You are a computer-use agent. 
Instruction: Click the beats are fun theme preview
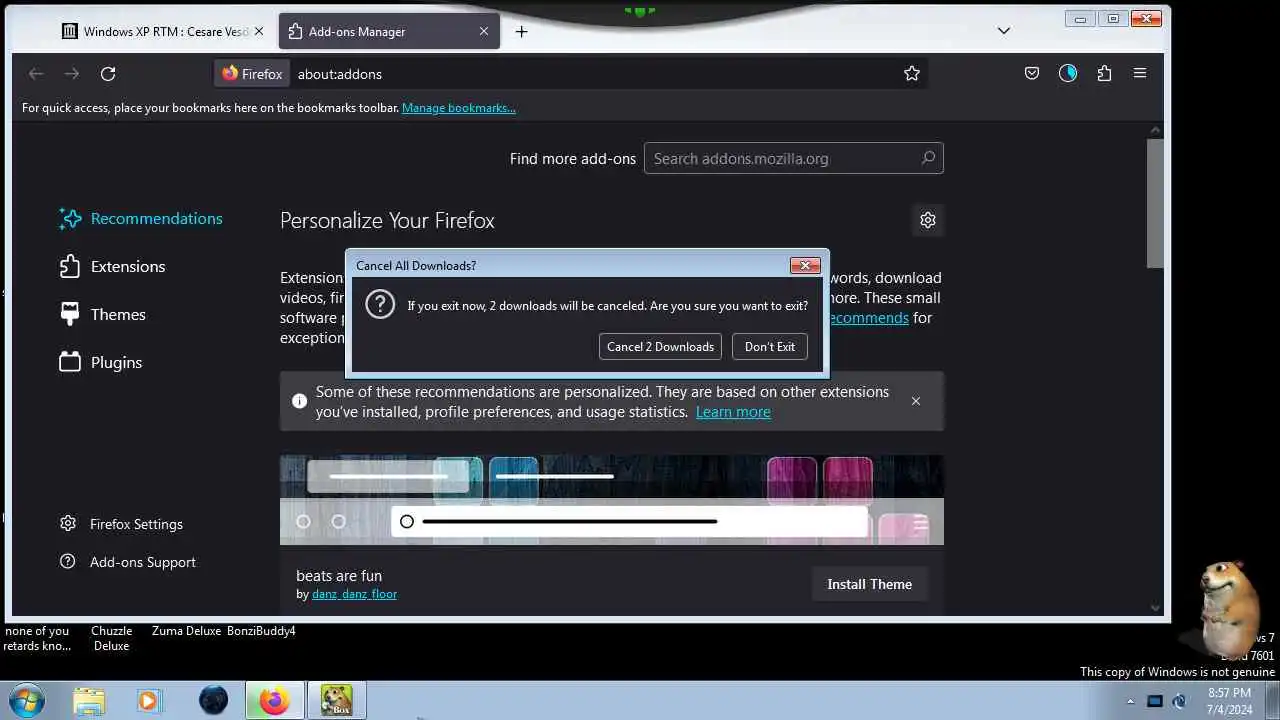tap(612, 500)
